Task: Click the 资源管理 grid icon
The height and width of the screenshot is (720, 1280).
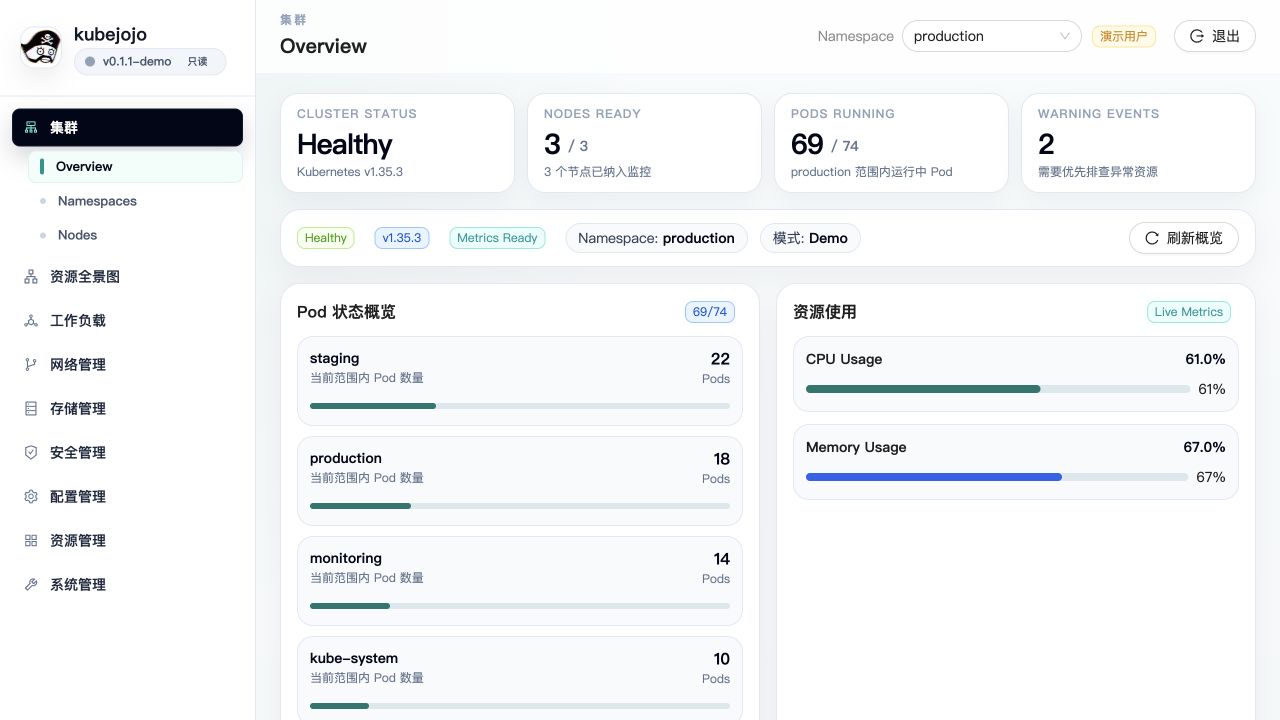Action: (31, 541)
